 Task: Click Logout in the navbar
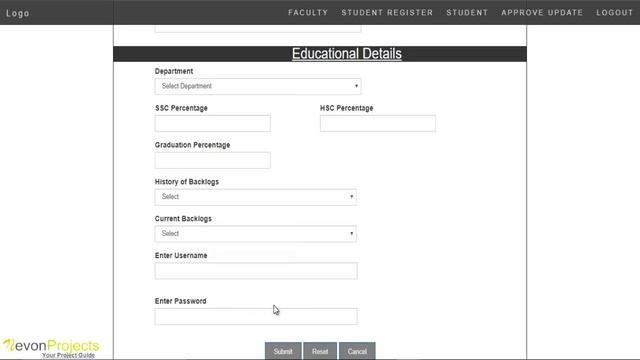point(614,13)
